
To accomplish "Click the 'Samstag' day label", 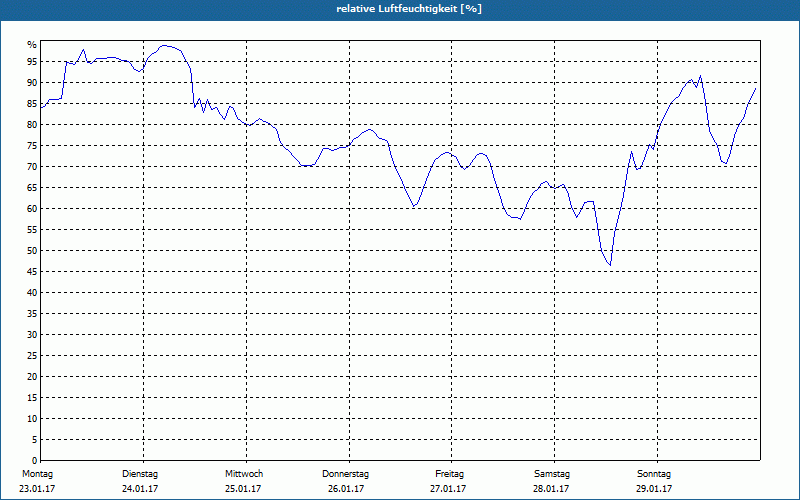I will click(x=552, y=474).
